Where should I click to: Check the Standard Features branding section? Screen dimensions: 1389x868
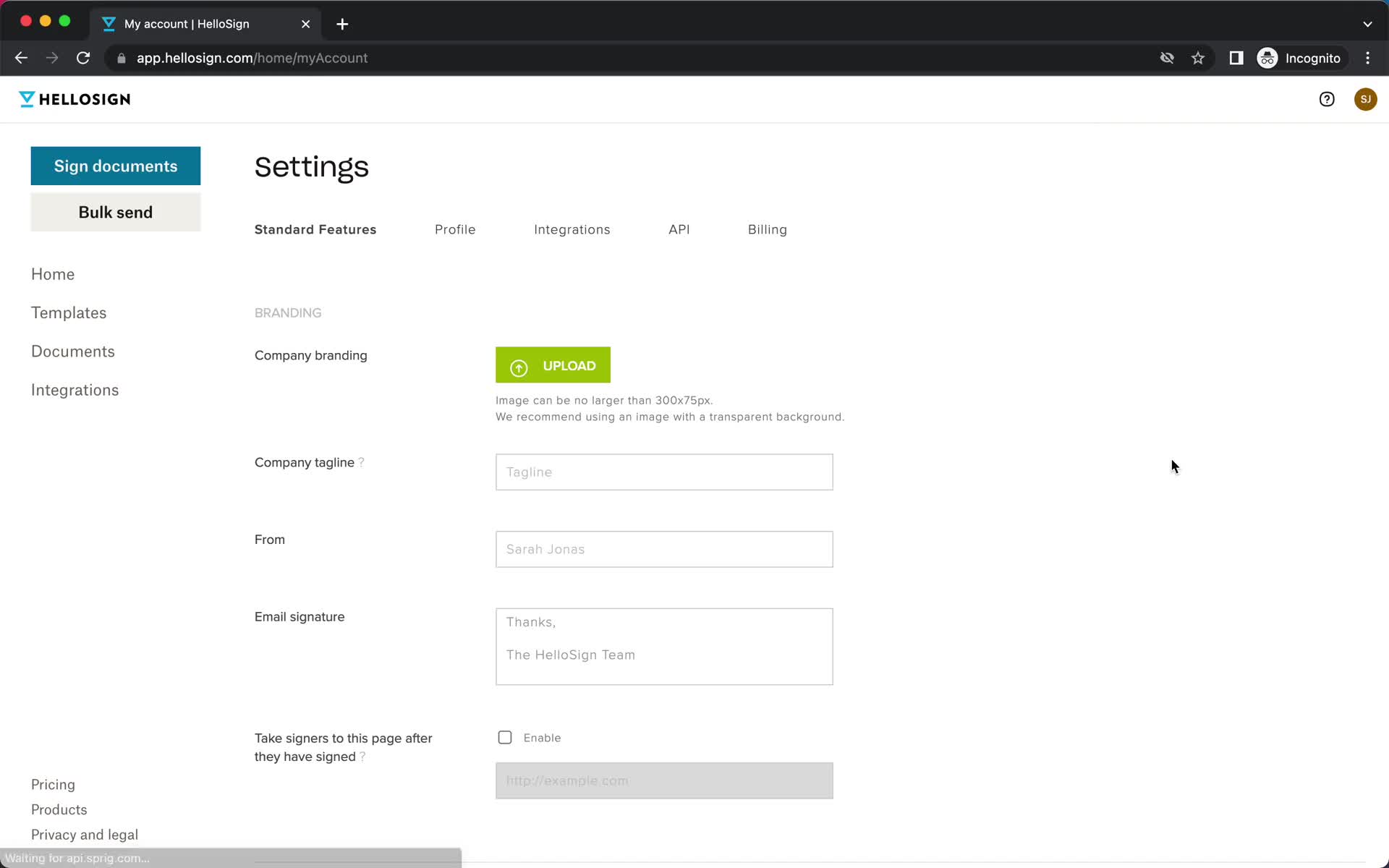tap(288, 312)
